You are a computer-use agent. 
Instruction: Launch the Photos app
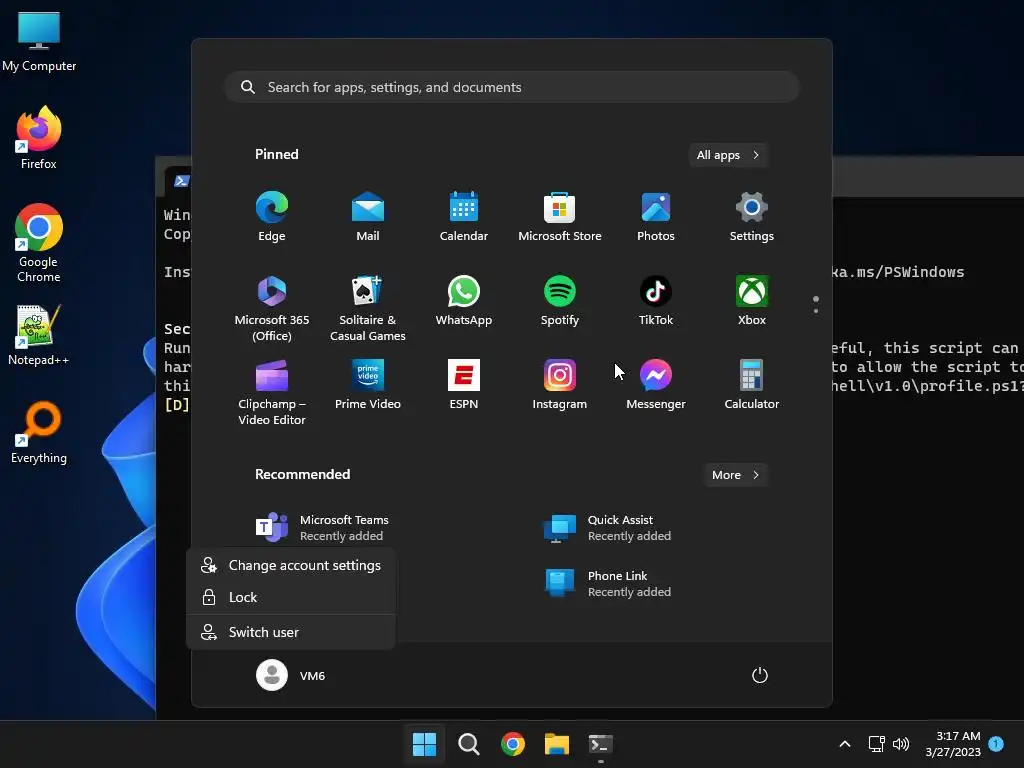point(656,217)
